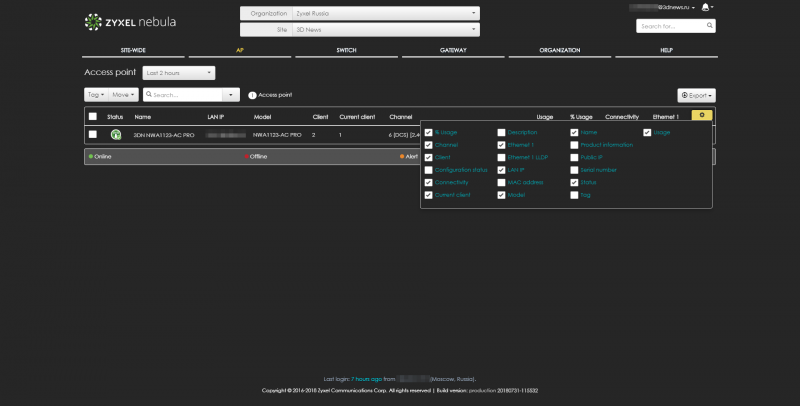
Task: Click the Zyxel Nebula logo
Action: (130, 22)
